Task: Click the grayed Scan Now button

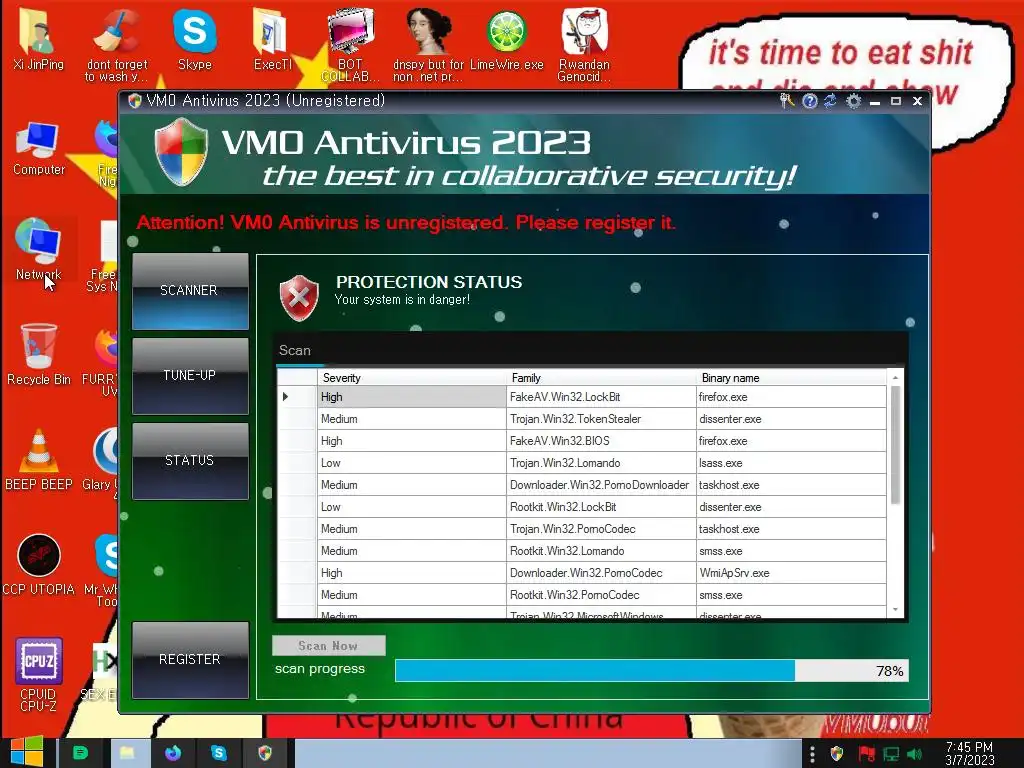Action: coord(328,646)
